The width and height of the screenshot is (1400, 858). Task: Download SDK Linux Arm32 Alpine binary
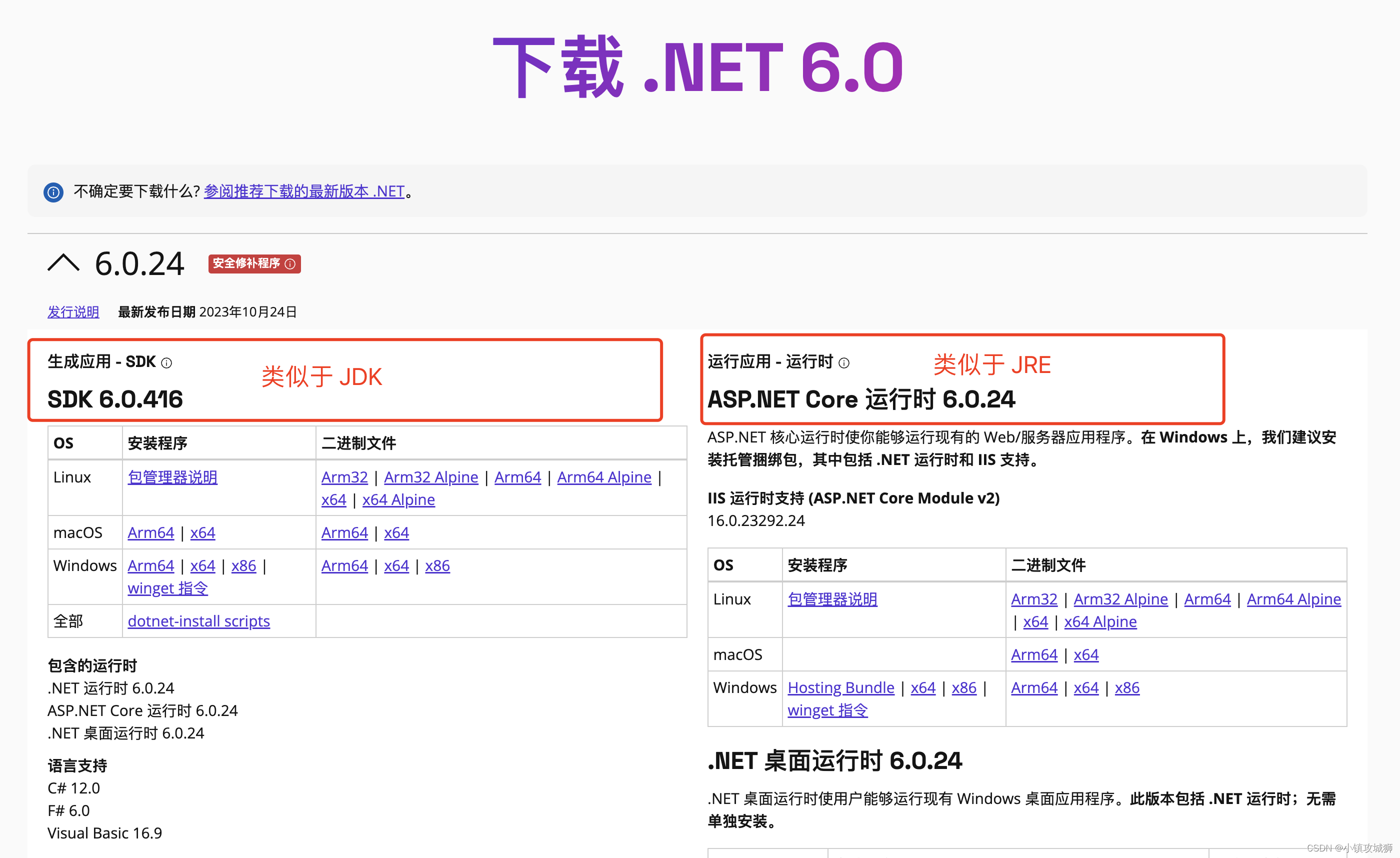(430, 477)
